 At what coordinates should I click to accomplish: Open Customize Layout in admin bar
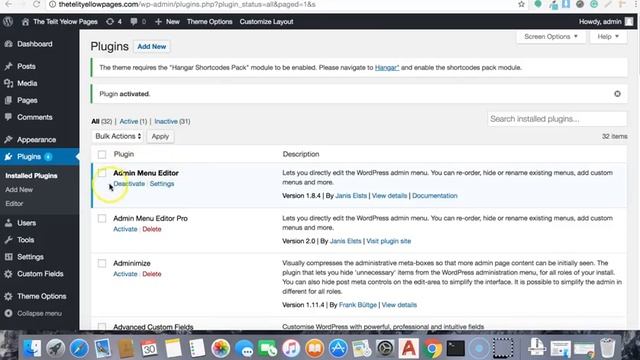[267, 22]
